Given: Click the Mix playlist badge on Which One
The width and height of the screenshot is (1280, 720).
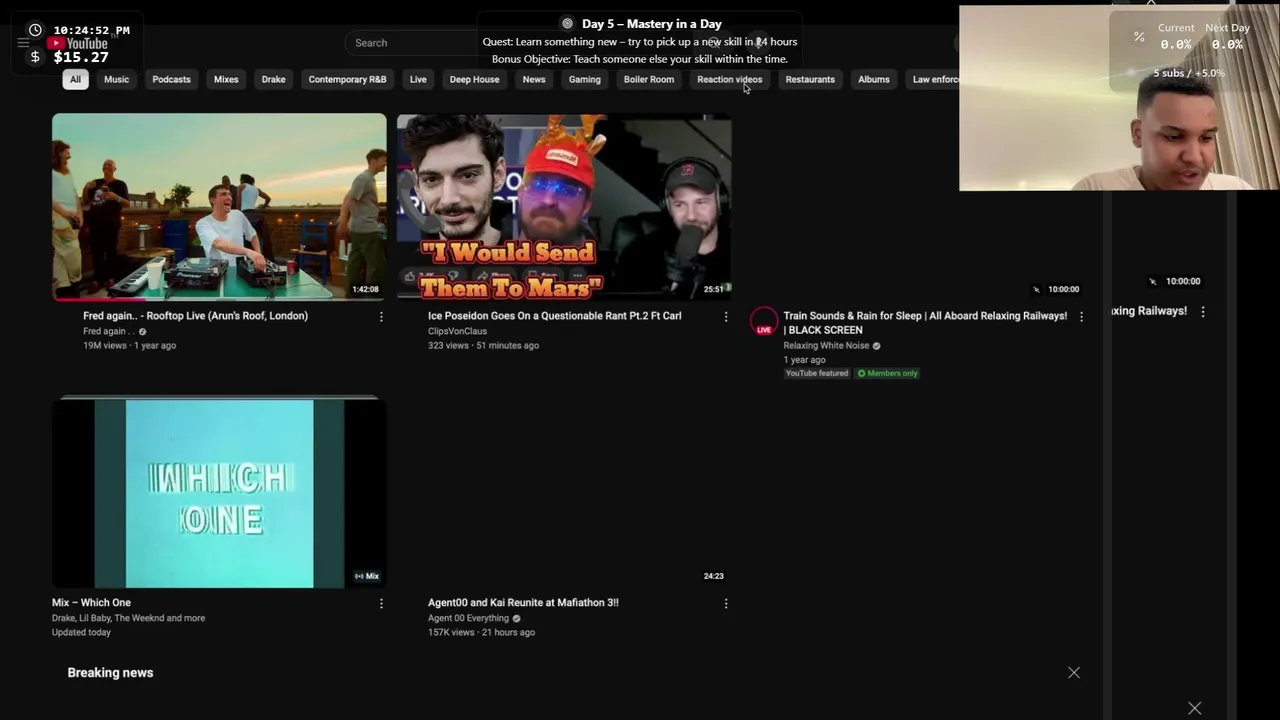Looking at the screenshot, I should (367, 576).
